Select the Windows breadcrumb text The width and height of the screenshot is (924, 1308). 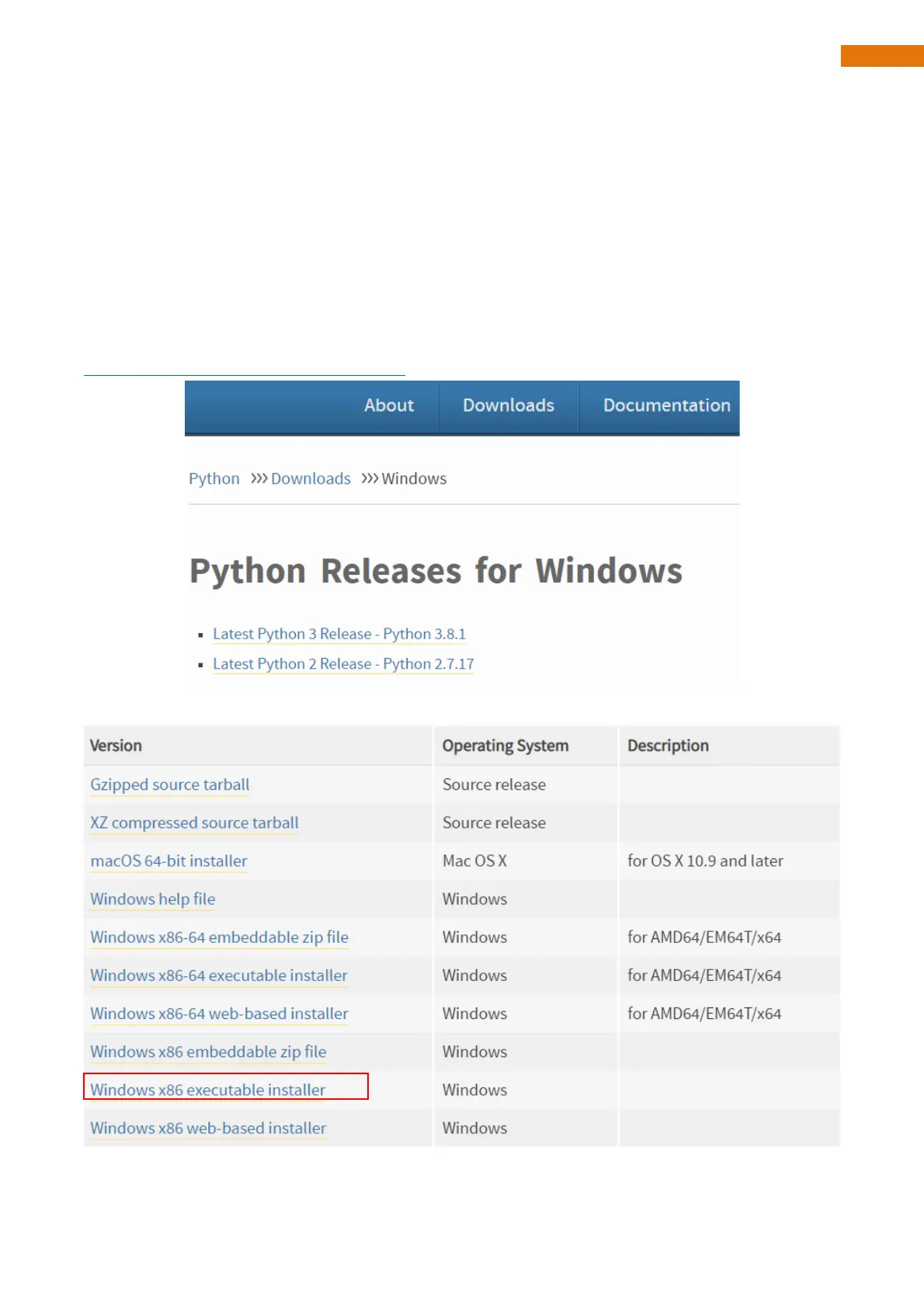414,478
